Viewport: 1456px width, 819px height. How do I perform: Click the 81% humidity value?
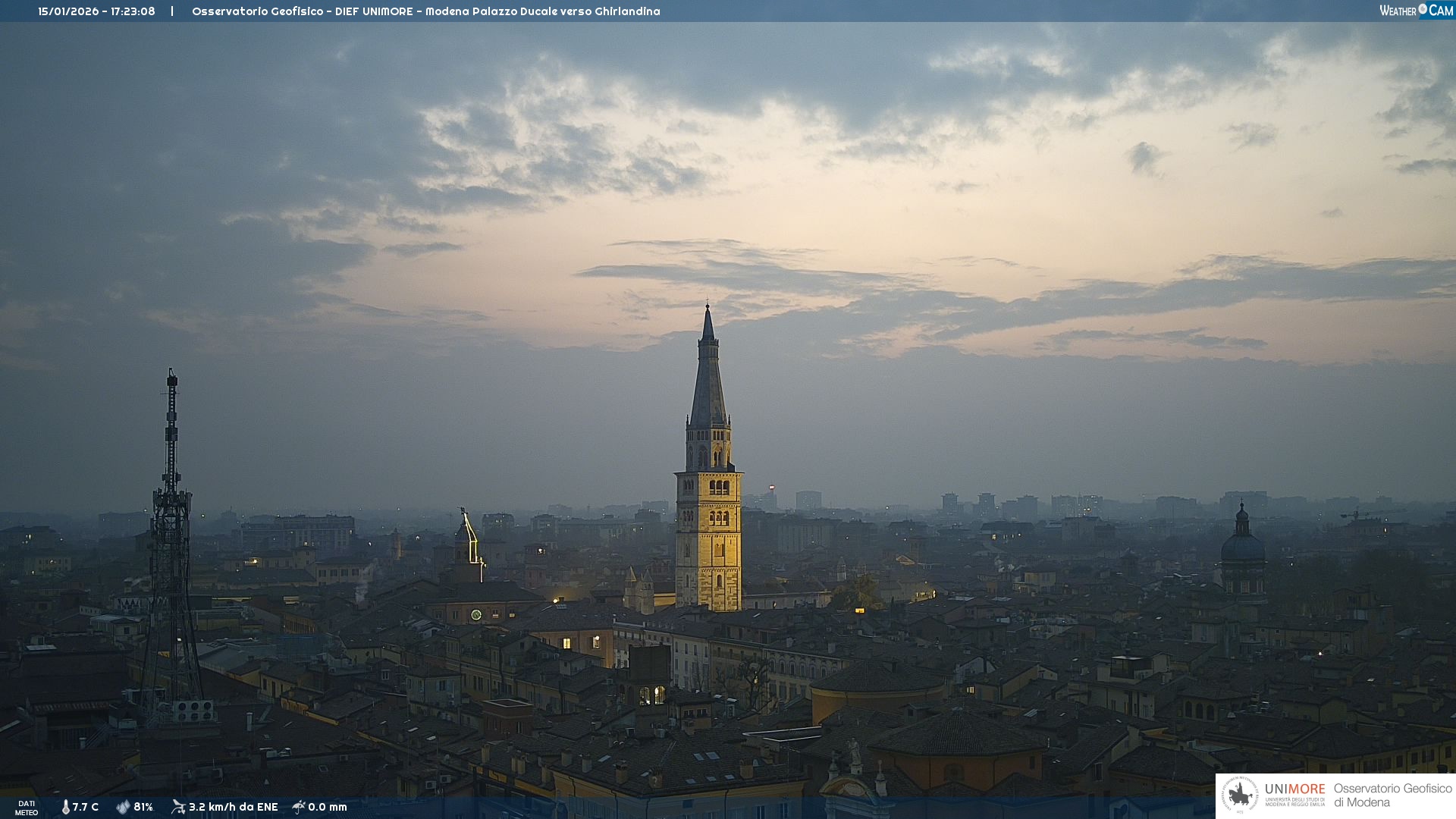coord(143,807)
